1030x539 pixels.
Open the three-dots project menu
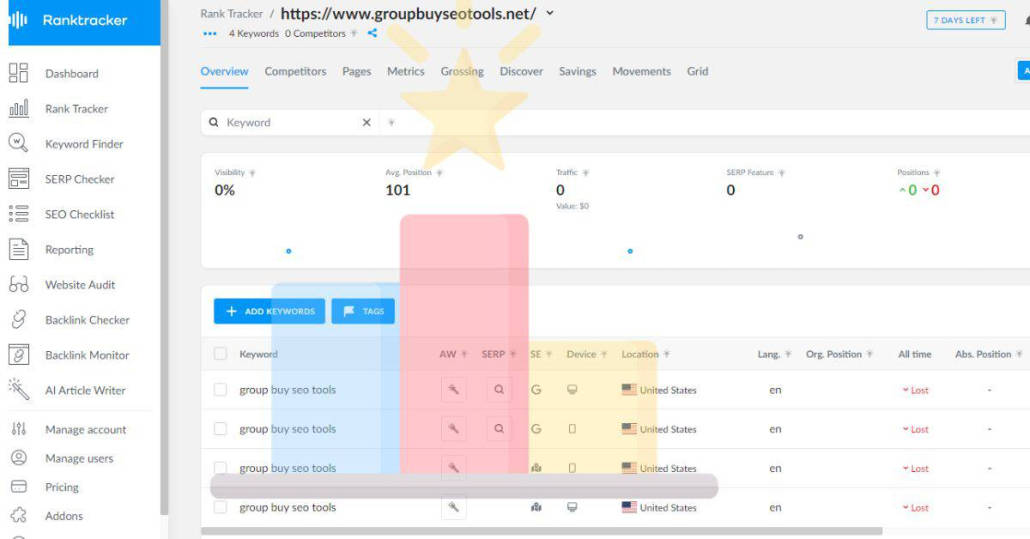(210, 33)
